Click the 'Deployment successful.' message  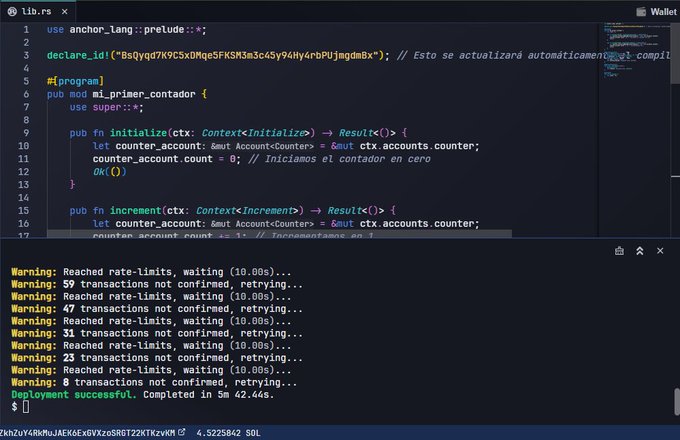(x=74, y=394)
